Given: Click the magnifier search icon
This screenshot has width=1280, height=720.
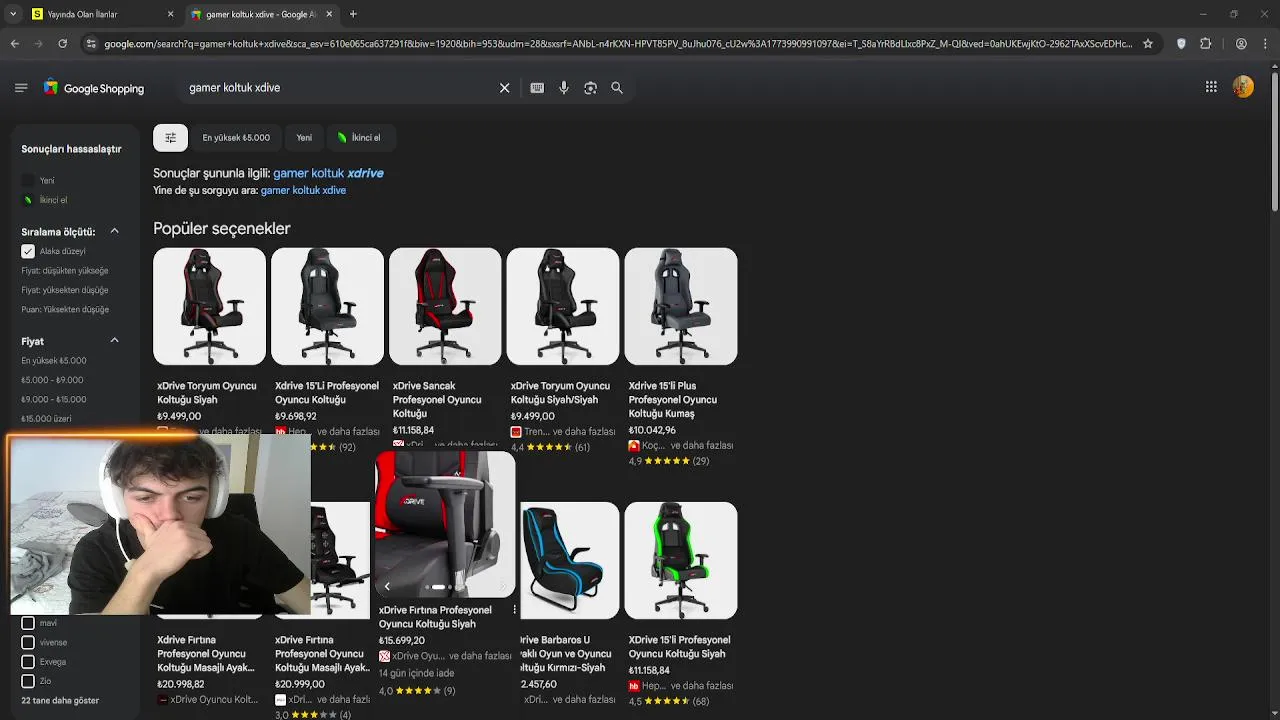Looking at the screenshot, I should [617, 88].
